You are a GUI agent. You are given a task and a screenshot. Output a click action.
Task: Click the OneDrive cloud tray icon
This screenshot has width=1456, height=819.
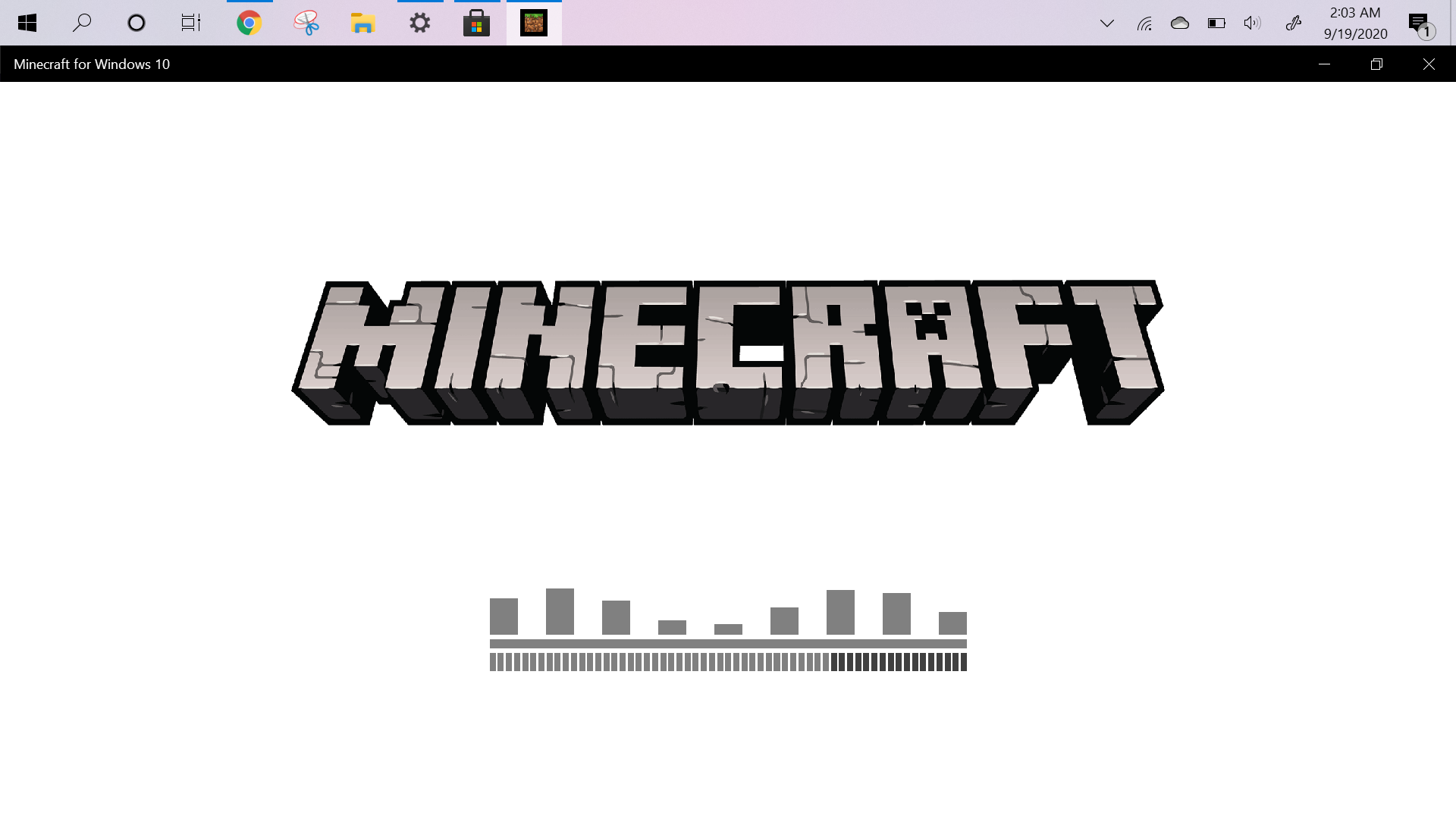coord(1180,23)
